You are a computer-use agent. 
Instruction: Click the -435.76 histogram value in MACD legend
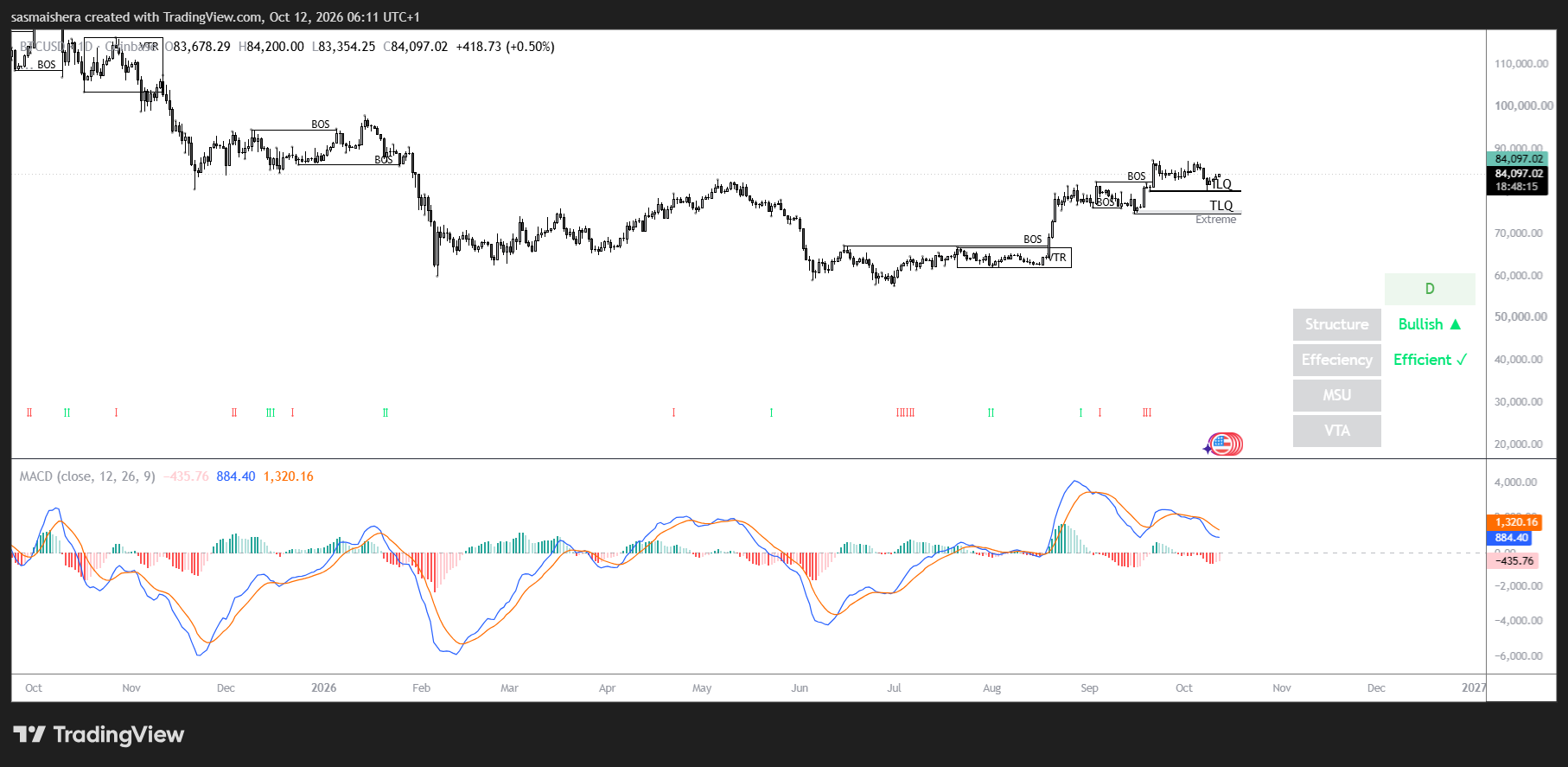[187, 476]
